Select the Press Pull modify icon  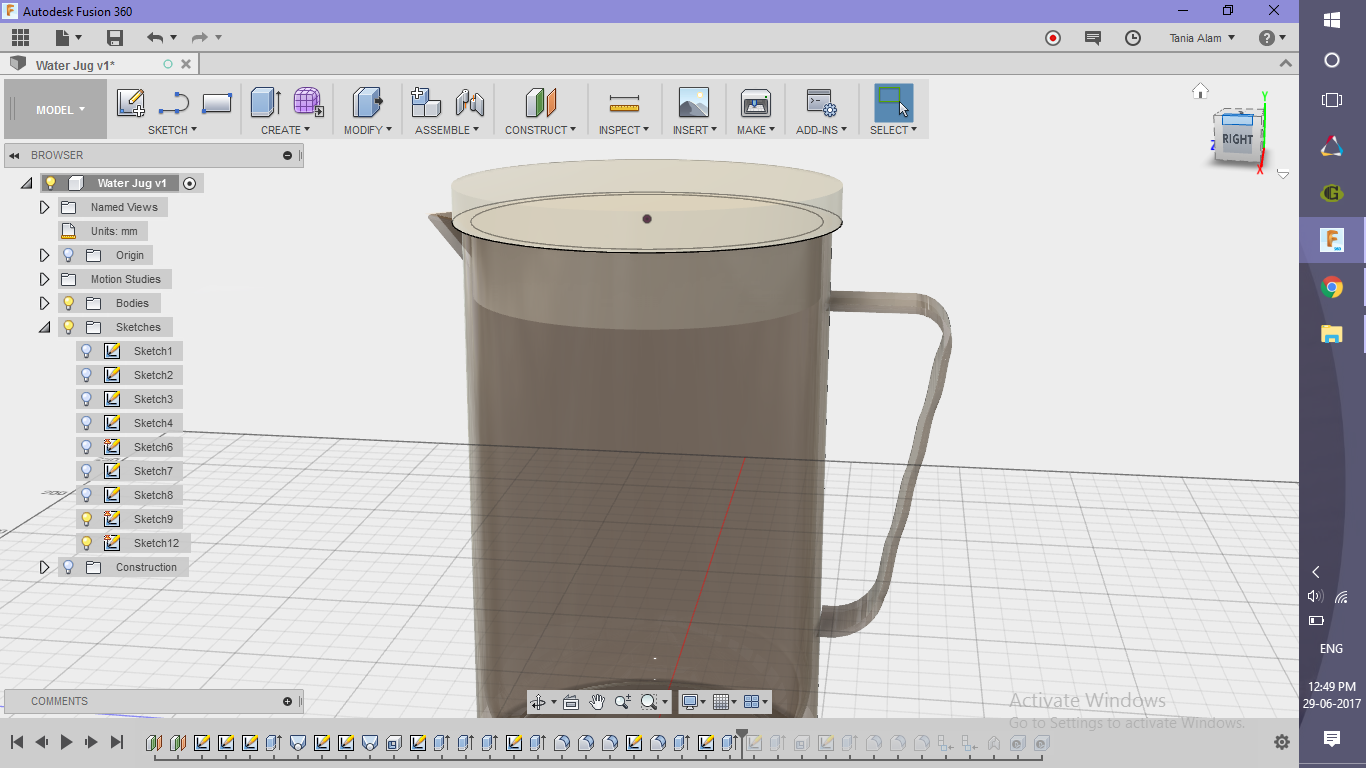pyautogui.click(x=368, y=103)
